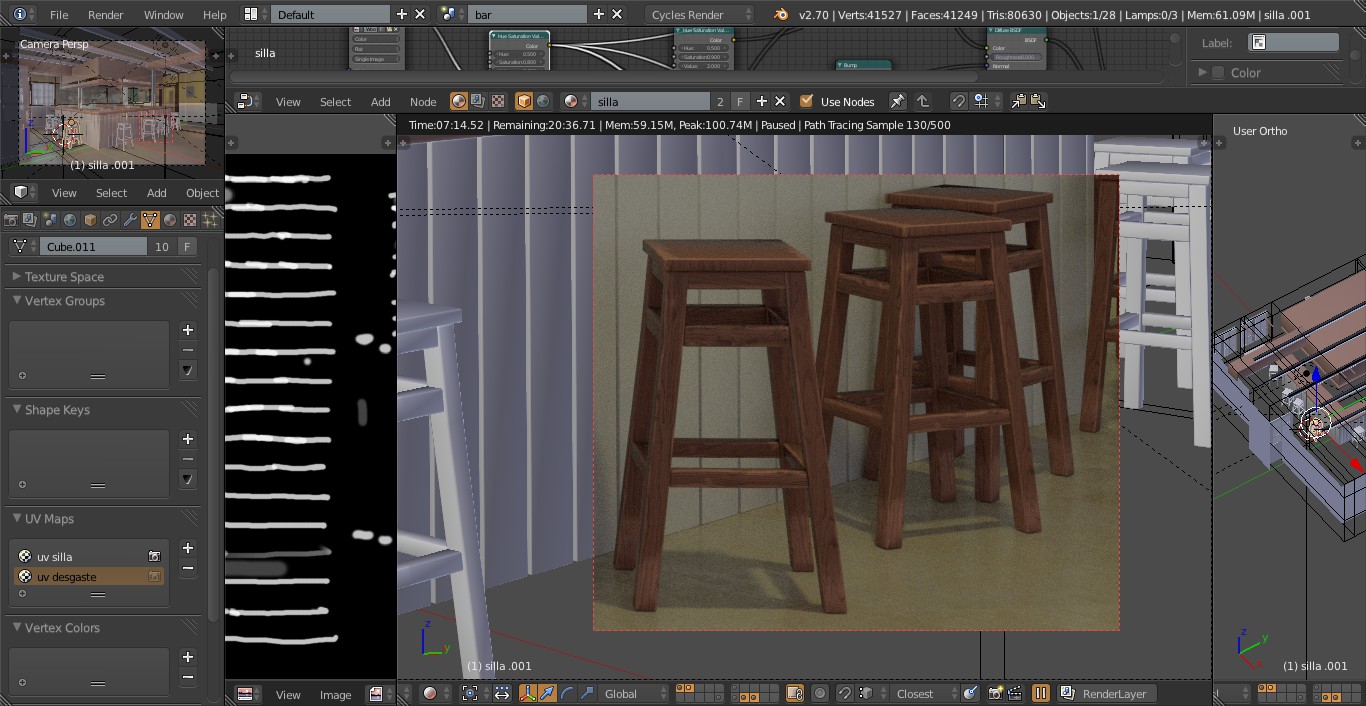Toggle 3D manipulator widget (axes icon)
The image size is (1366, 706).
527,693
